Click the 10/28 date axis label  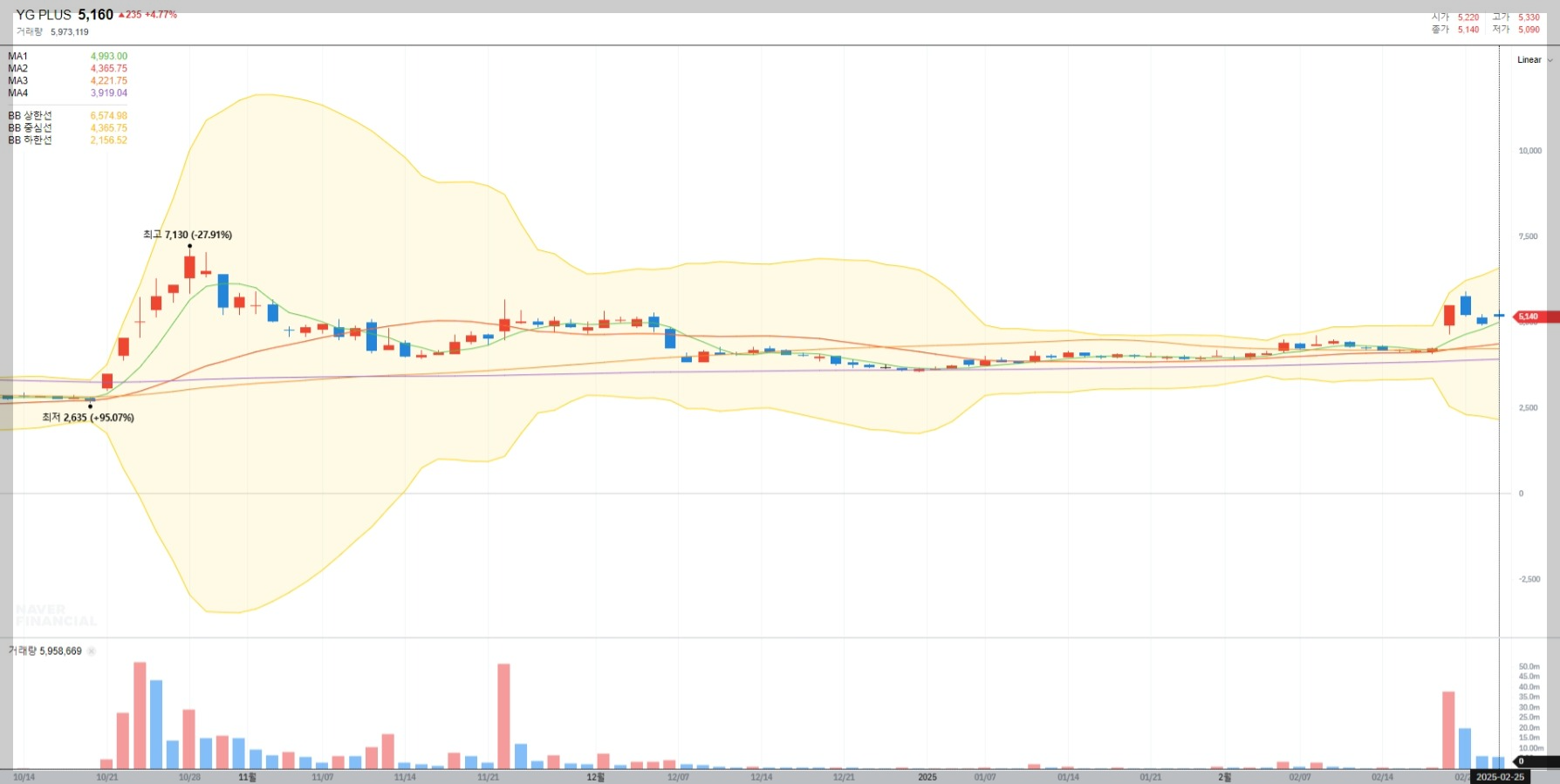coord(189,777)
